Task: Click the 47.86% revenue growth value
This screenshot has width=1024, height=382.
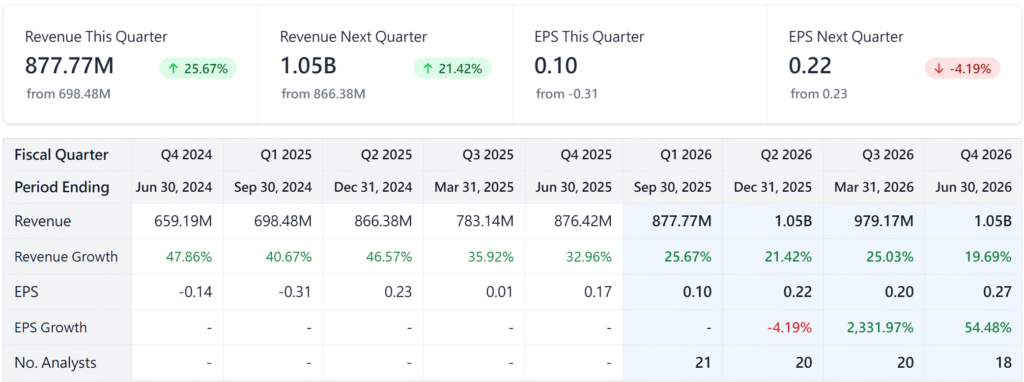Action: coord(188,257)
